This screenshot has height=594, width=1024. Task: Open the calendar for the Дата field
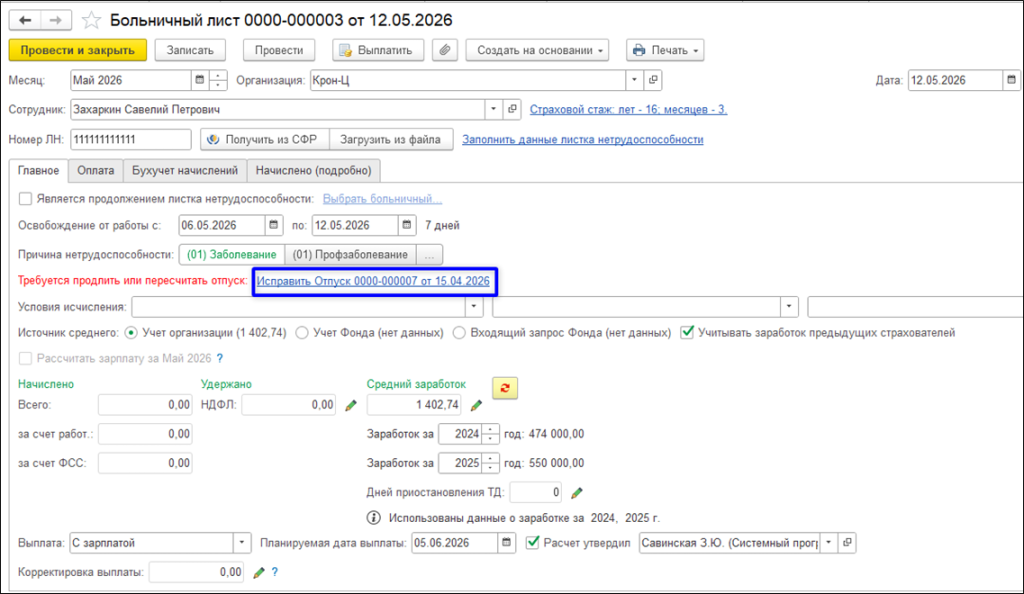[1011, 80]
